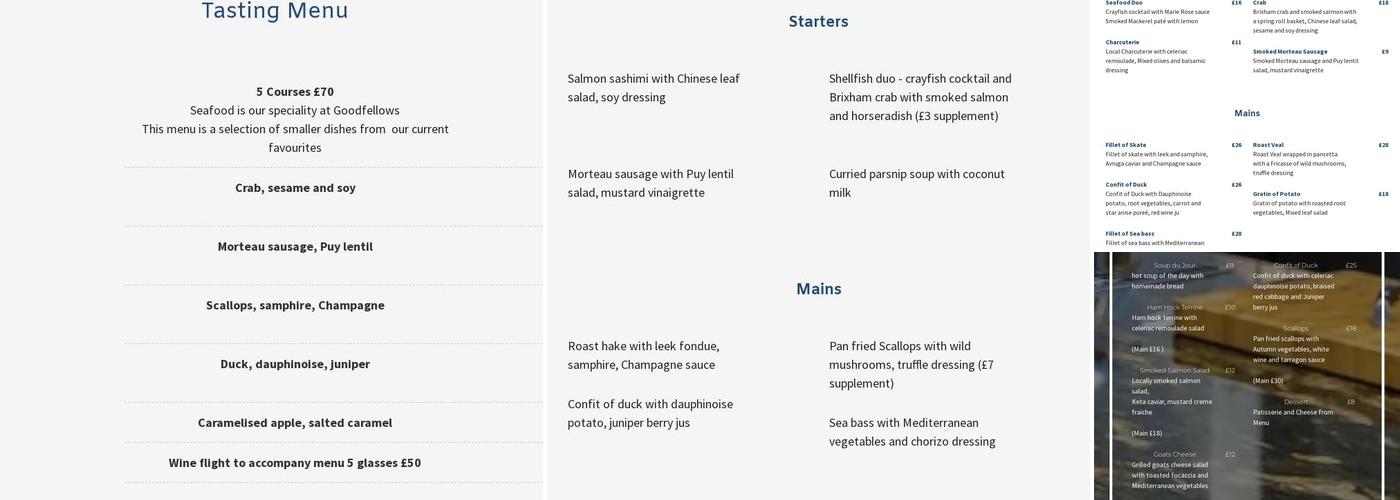
Task: Select the Roast hake main description
Action: click(644, 355)
